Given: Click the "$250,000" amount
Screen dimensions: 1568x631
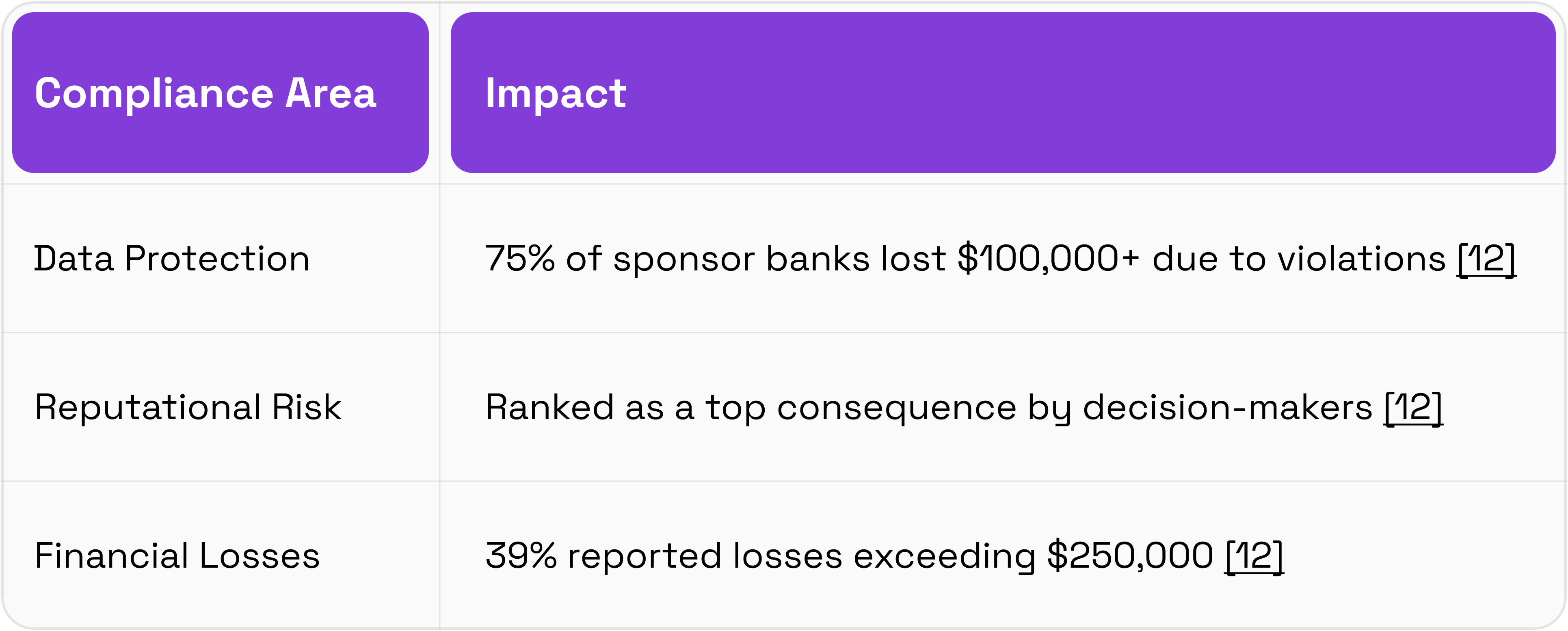Looking at the screenshot, I should 1130,555.
